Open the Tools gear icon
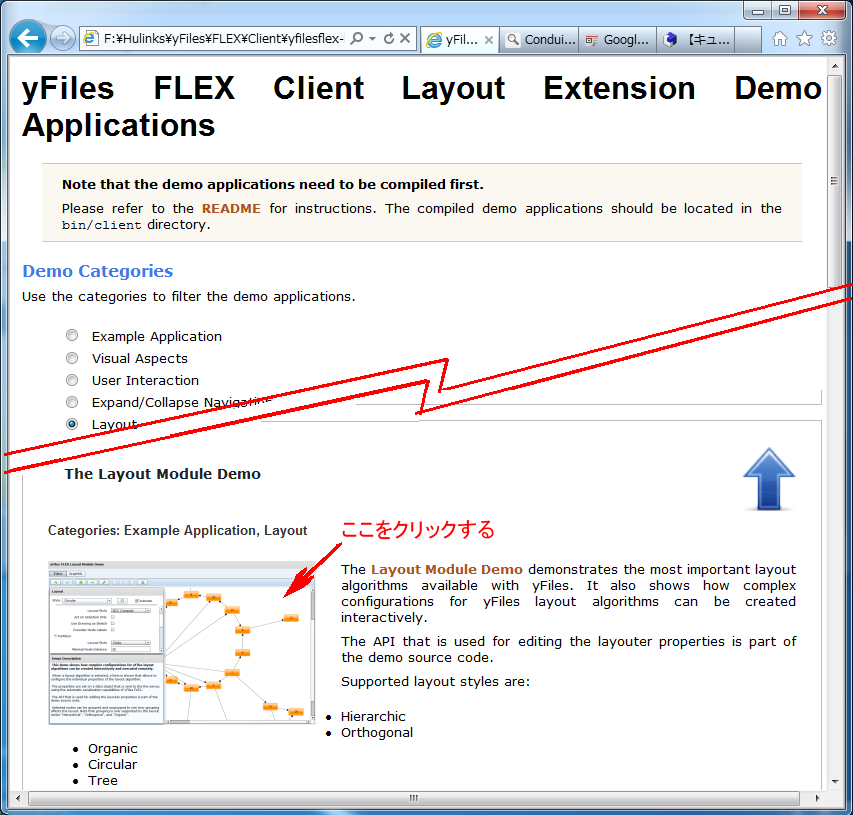Image resolution: width=853 pixels, height=815 pixels. [829, 39]
